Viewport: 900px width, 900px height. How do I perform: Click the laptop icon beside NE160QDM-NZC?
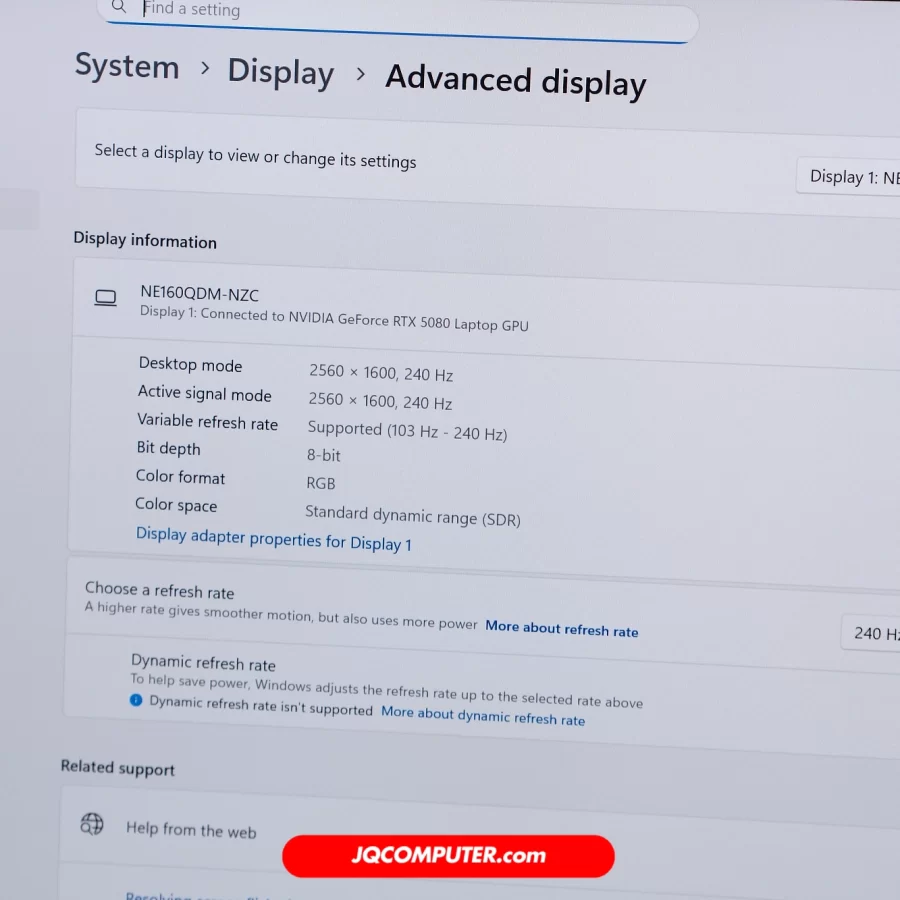[105, 298]
